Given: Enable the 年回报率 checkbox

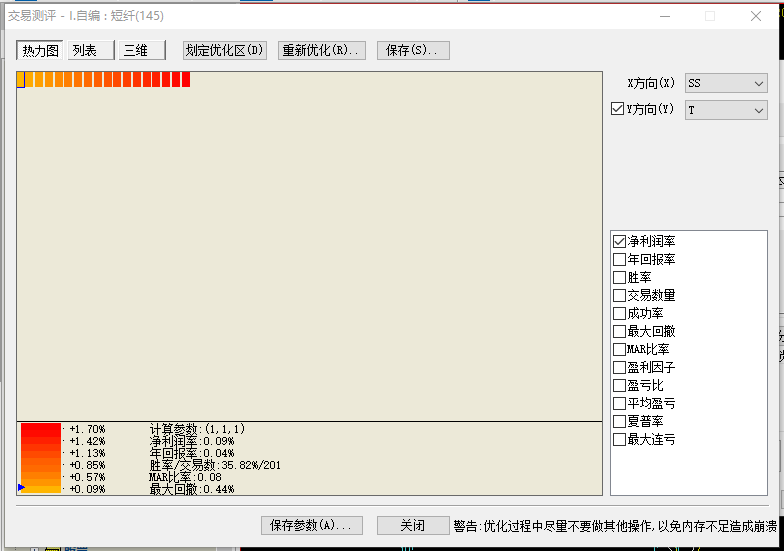Looking at the screenshot, I should 620,260.
